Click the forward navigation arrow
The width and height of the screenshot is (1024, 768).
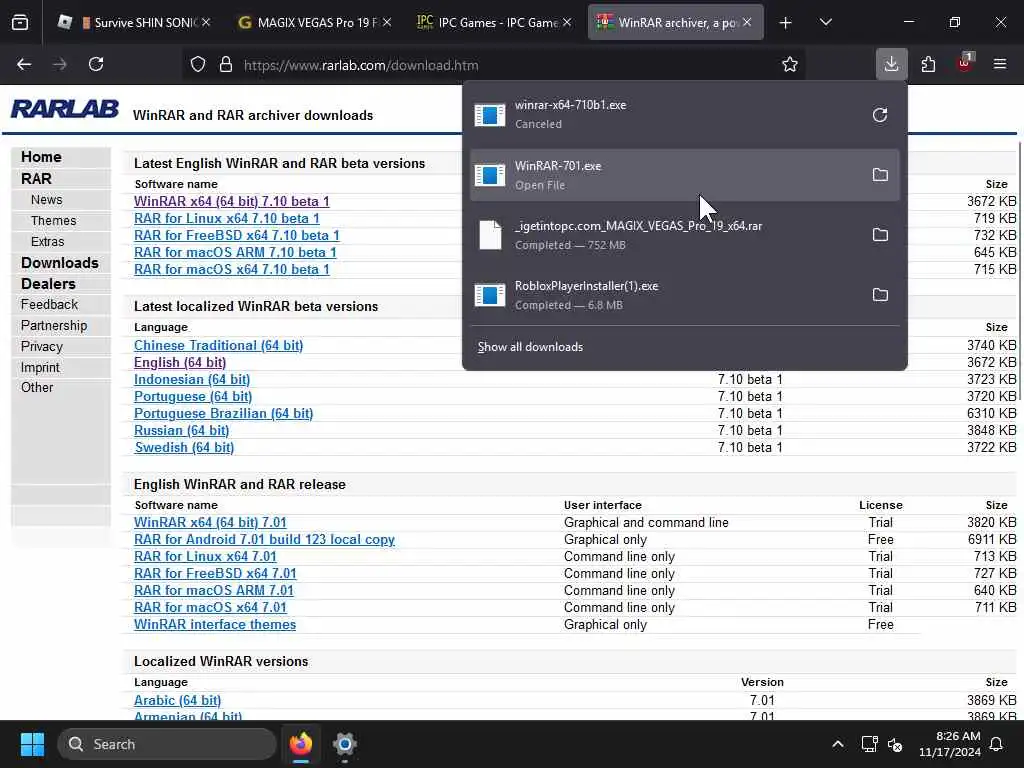60,64
